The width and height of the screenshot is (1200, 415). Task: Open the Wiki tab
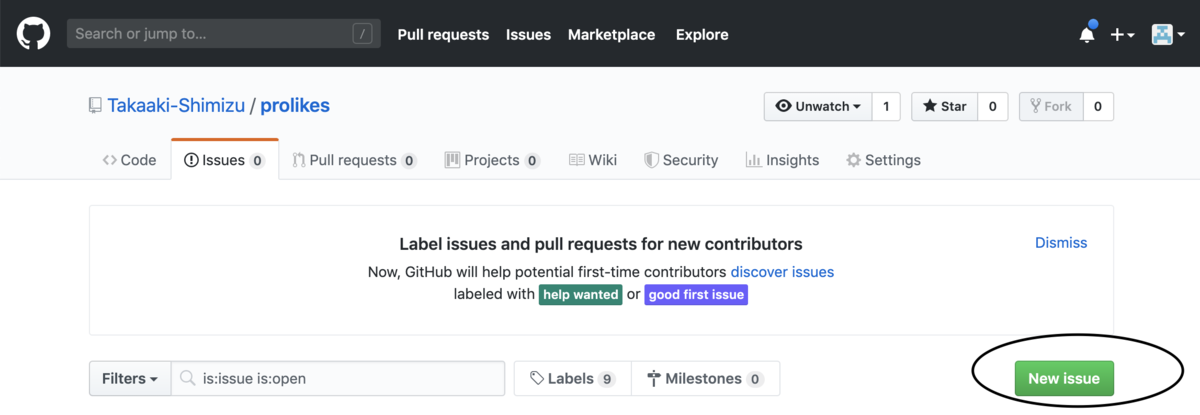coord(593,160)
